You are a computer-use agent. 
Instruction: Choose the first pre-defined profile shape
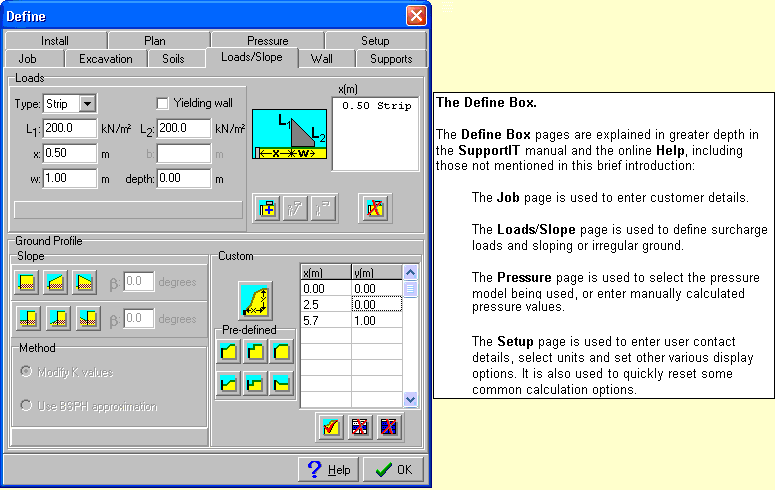pos(228,351)
